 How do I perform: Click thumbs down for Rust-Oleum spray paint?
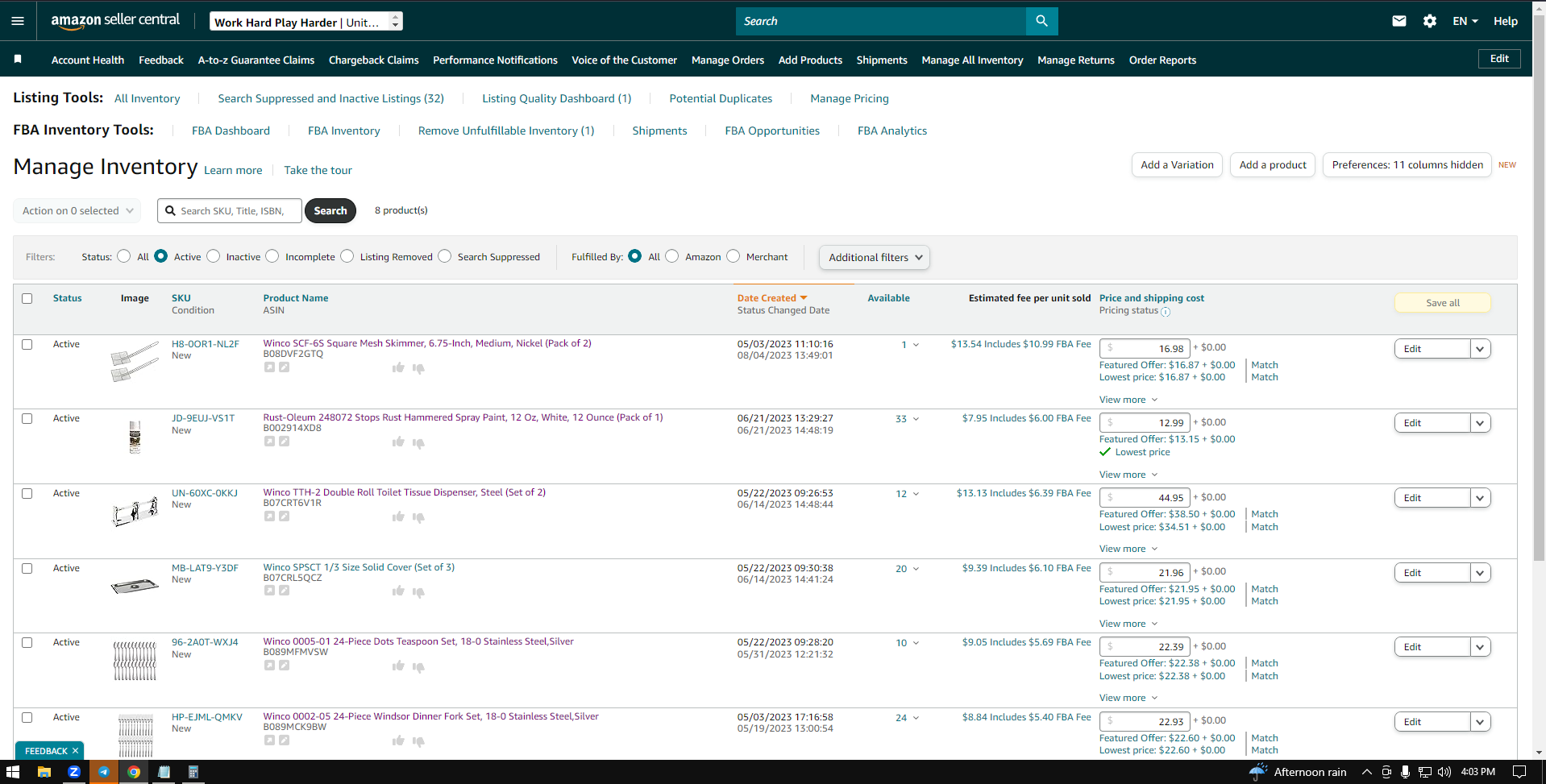(418, 442)
